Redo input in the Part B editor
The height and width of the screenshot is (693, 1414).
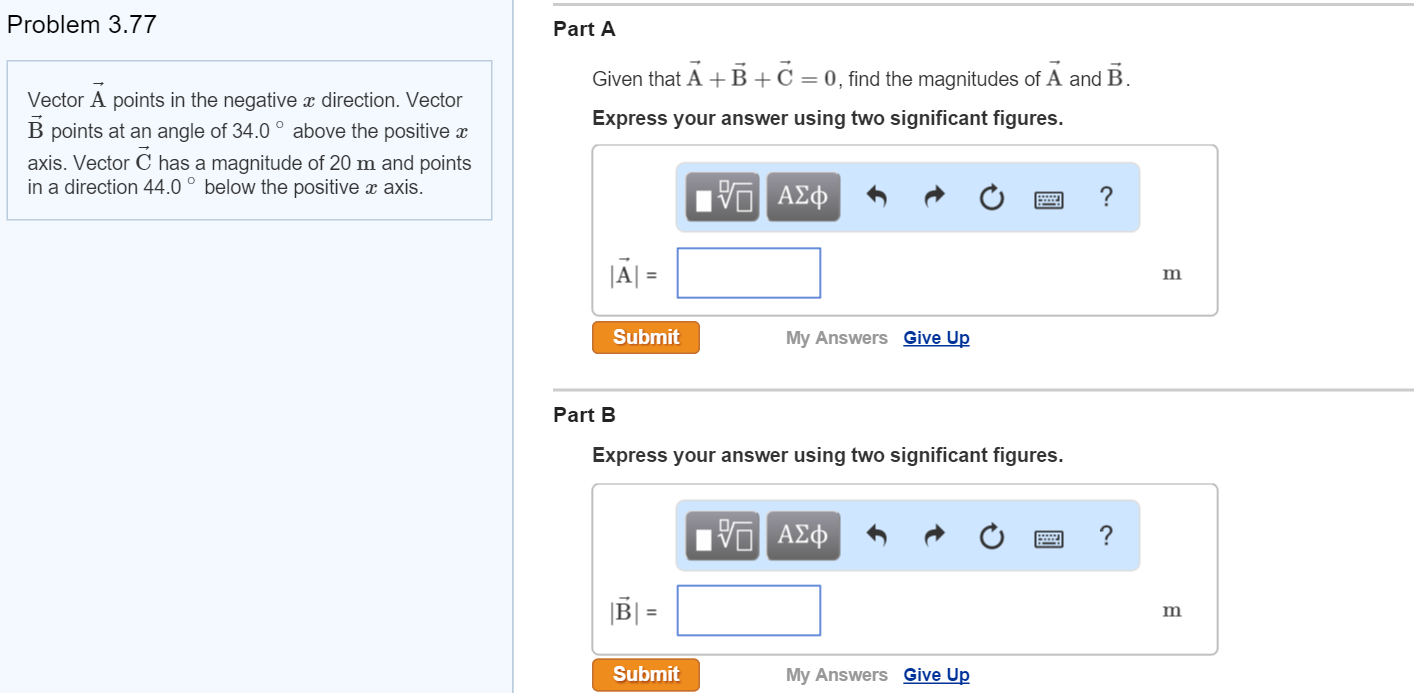coord(932,535)
